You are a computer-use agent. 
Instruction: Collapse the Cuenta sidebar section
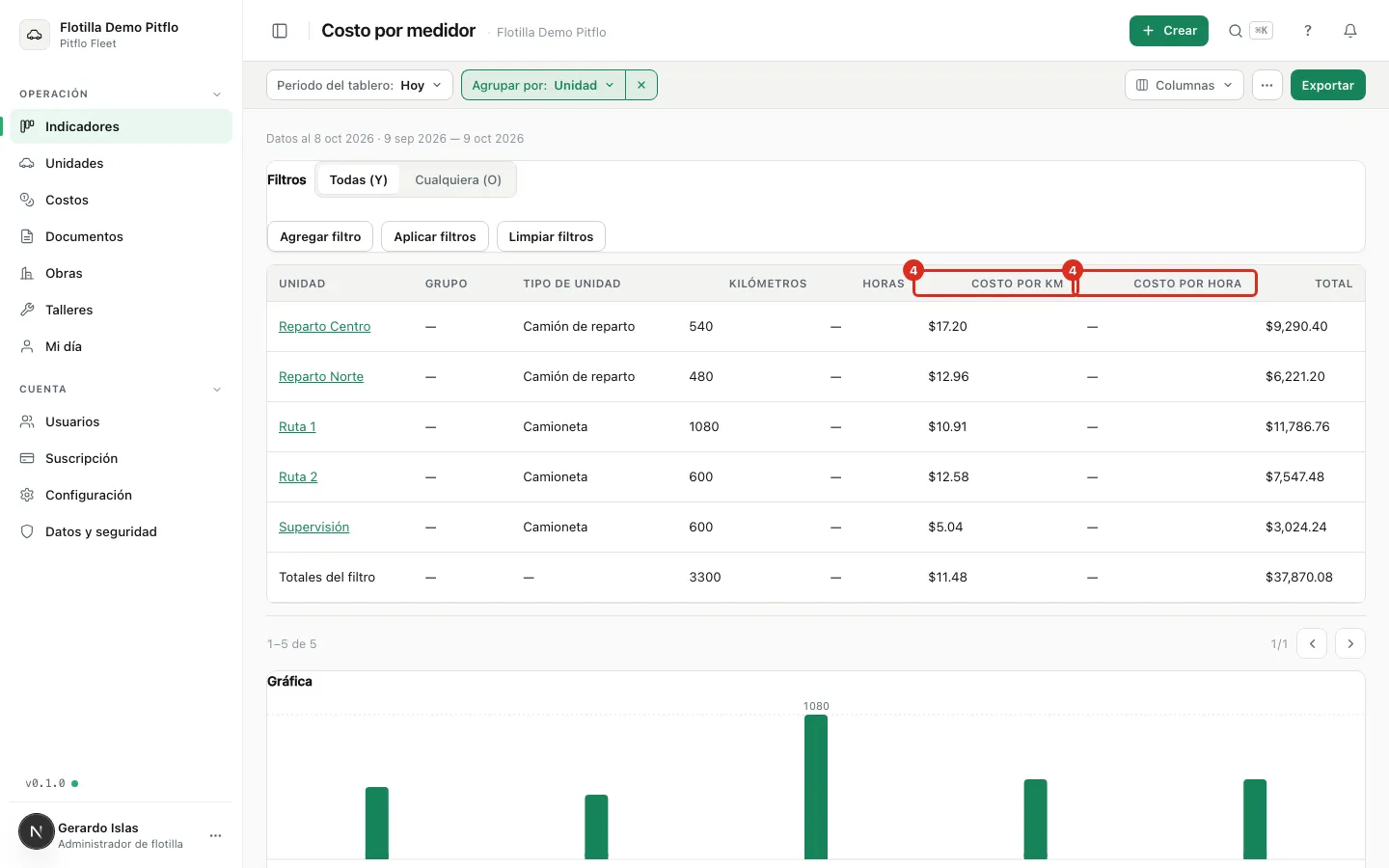[217, 390]
